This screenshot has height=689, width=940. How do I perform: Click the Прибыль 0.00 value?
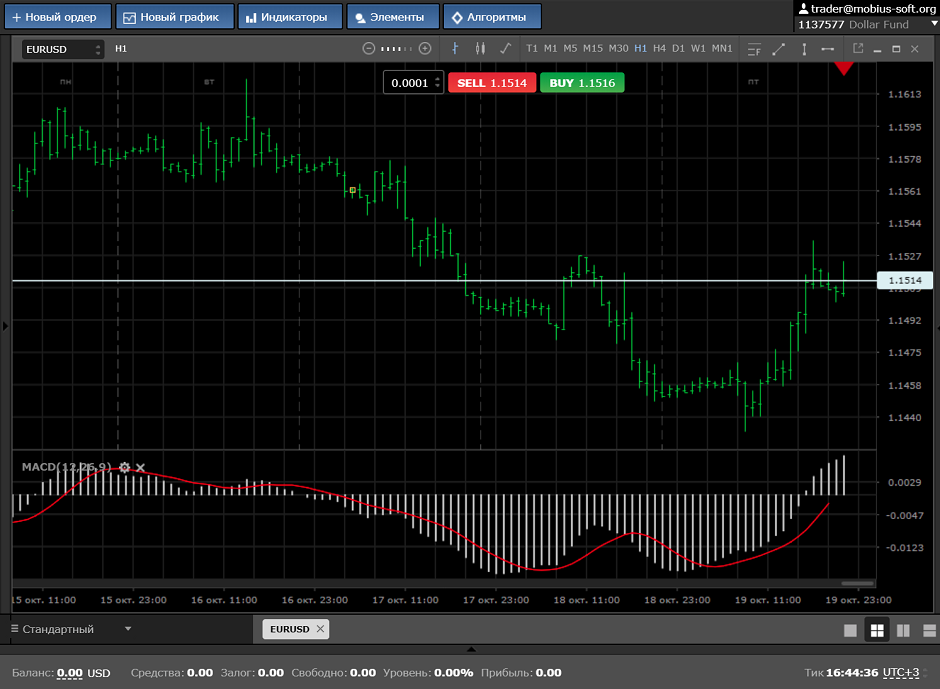click(549, 673)
